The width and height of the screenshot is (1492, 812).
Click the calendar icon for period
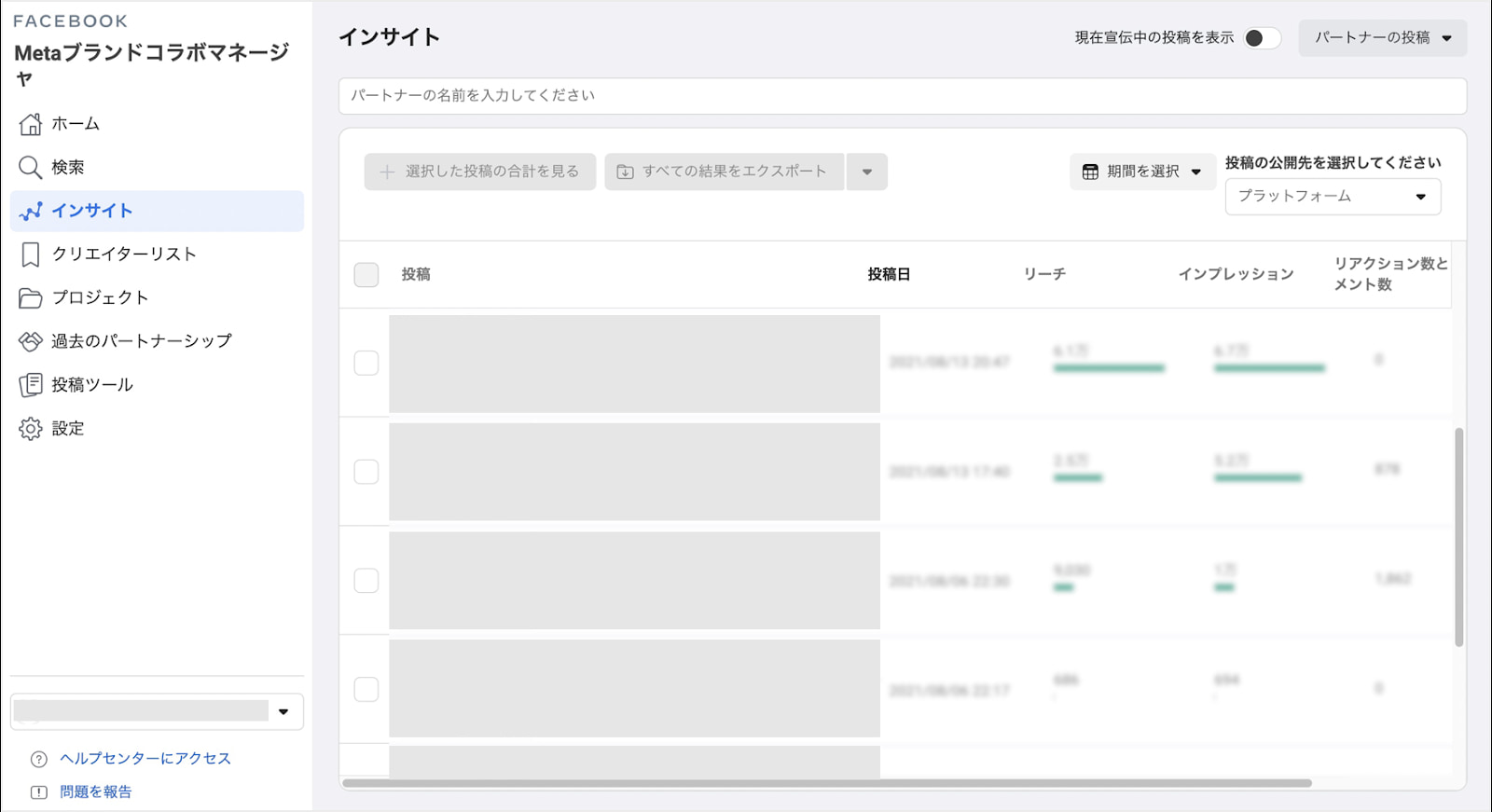[x=1090, y=172]
